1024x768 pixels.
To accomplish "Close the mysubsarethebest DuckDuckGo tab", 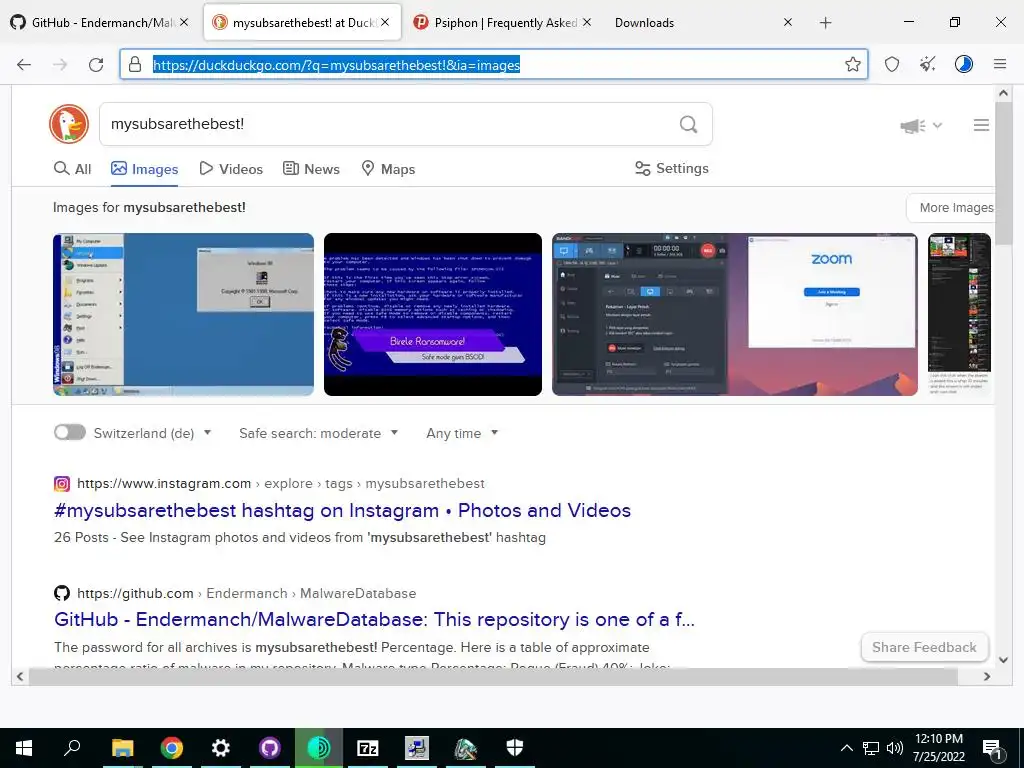I will (385, 22).
